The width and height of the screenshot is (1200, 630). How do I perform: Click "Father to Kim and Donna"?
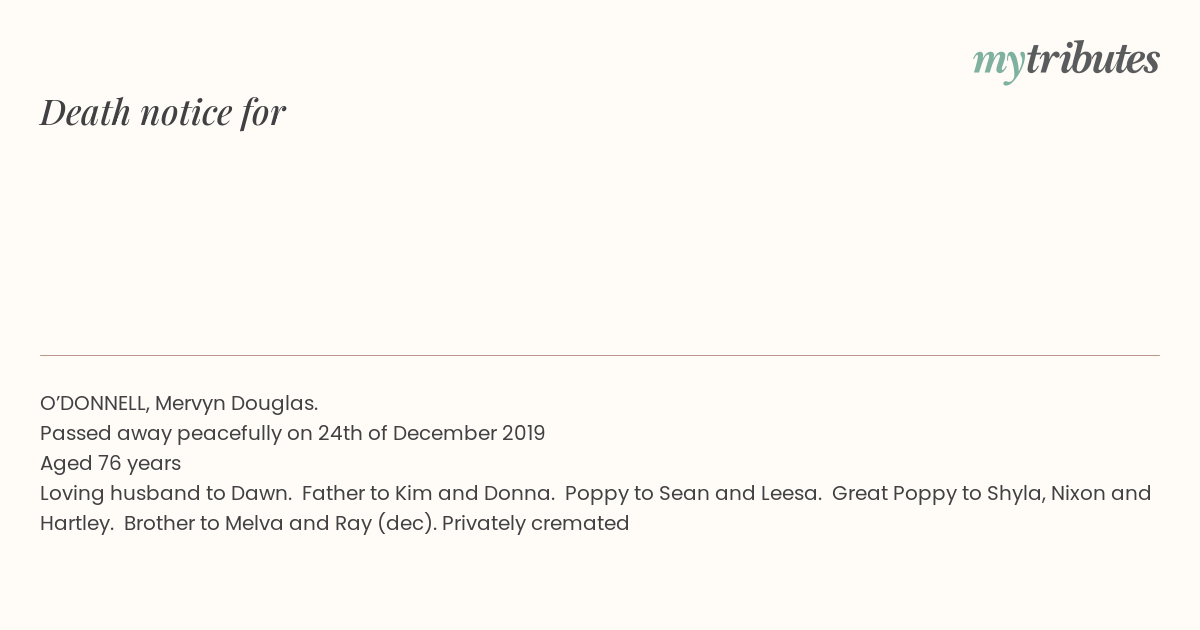coord(428,493)
